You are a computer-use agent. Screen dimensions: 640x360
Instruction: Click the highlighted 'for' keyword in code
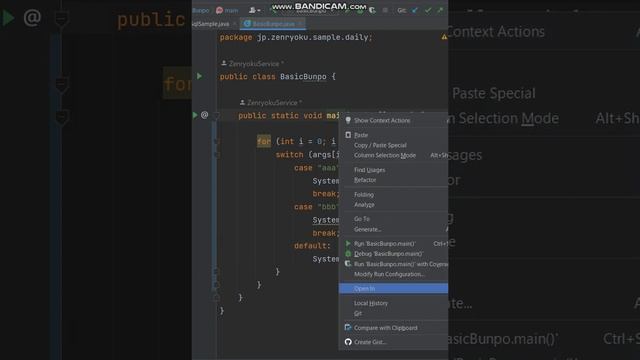point(264,141)
